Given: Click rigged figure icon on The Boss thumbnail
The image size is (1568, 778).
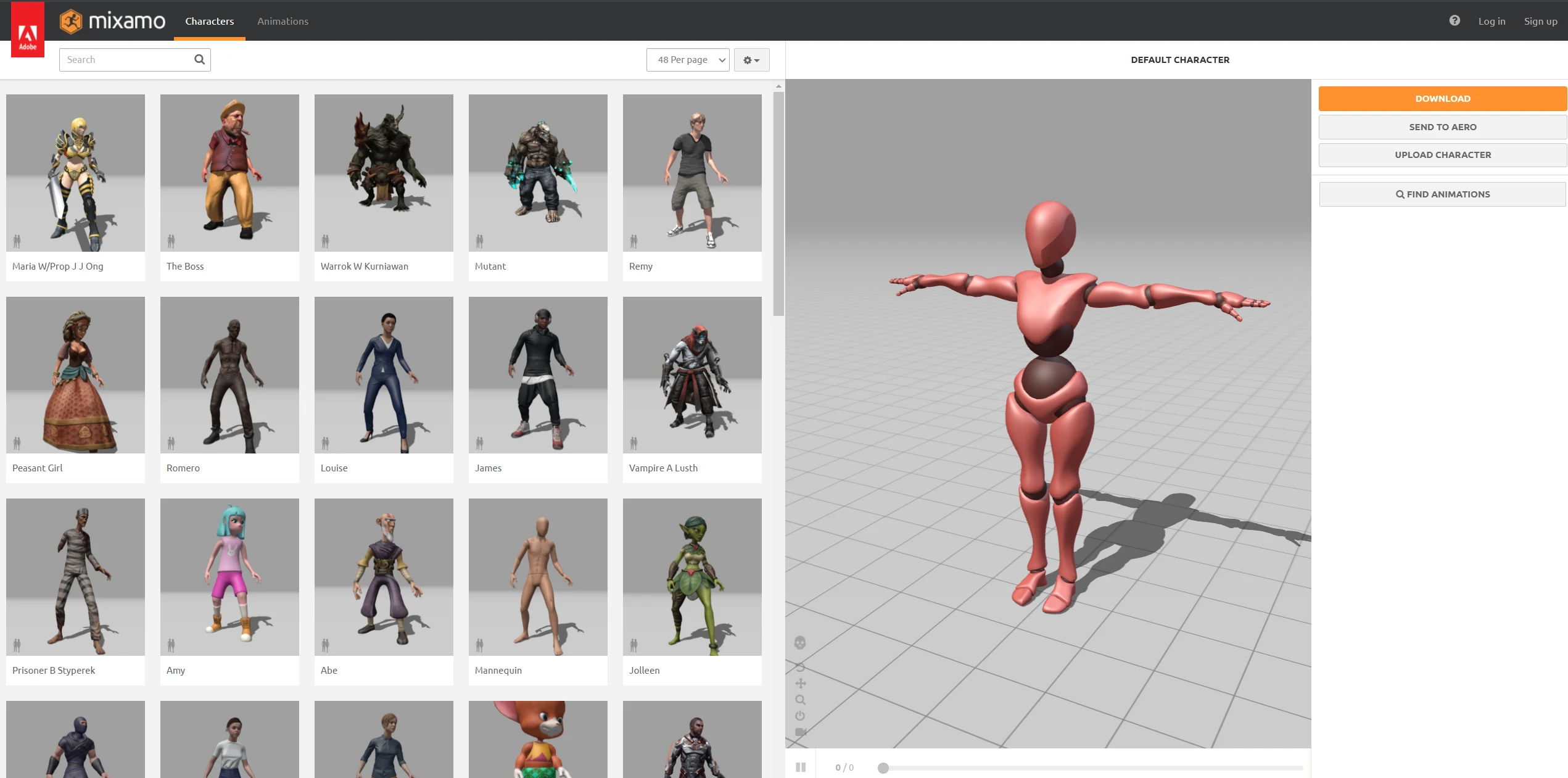Looking at the screenshot, I should [x=171, y=241].
